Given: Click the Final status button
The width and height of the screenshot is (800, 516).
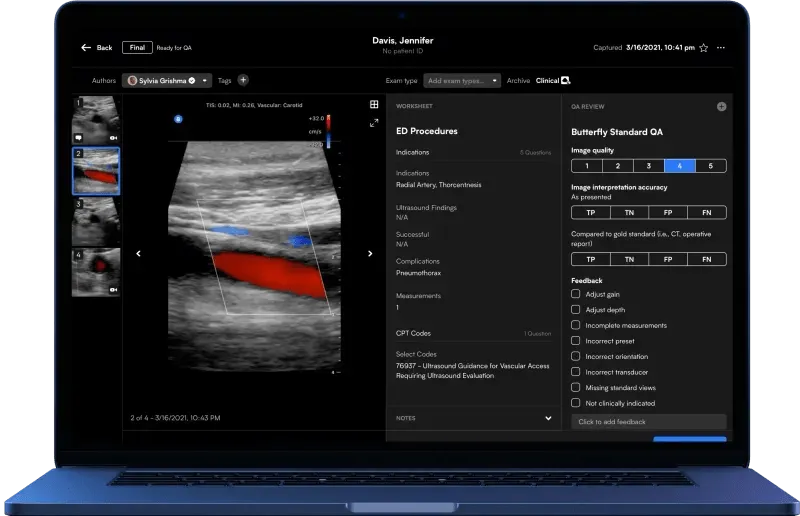Looking at the screenshot, I should pos(137,47).
